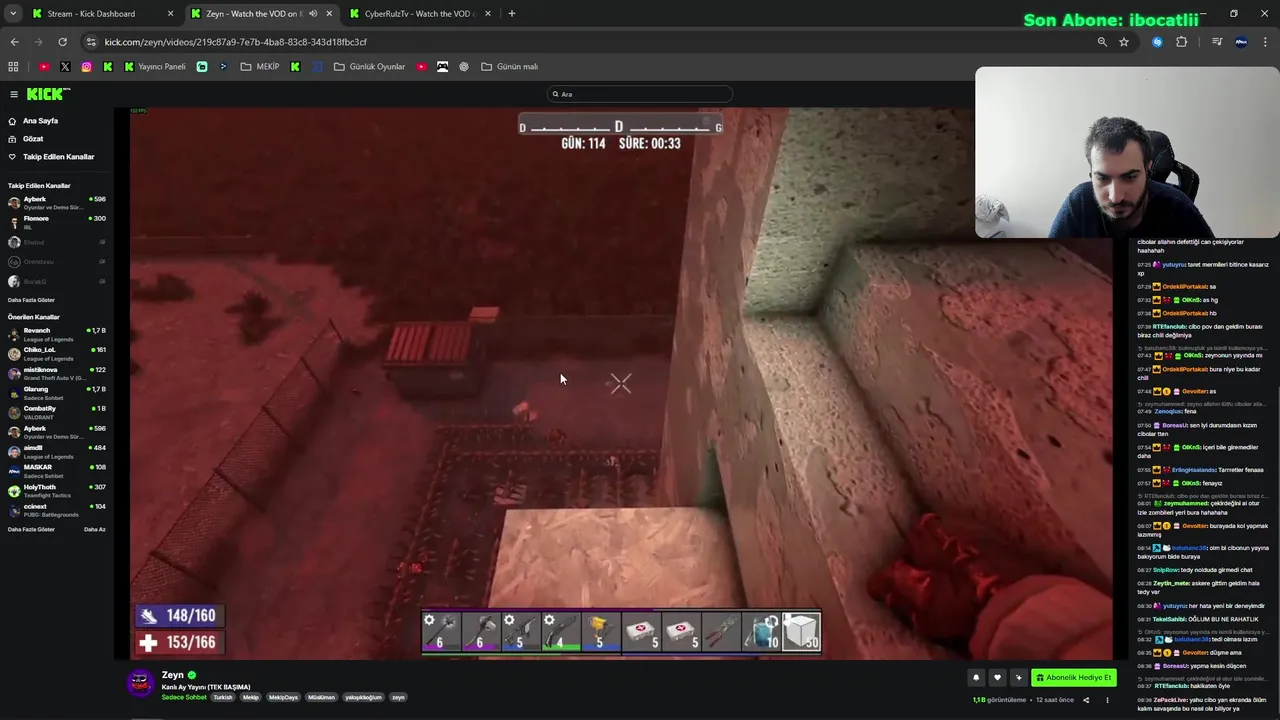Screen dimensions: 1280x720
Task: Open the media control icon in toolbar
Action: [1217, 42]
